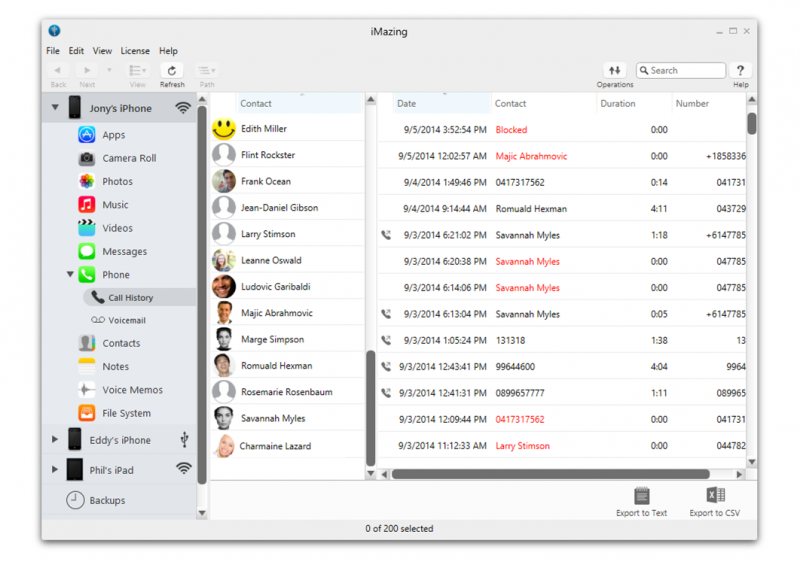This screenshot has width=800, height=562.
Task: Click Export to Text icon
Action: tap(641, 496)
